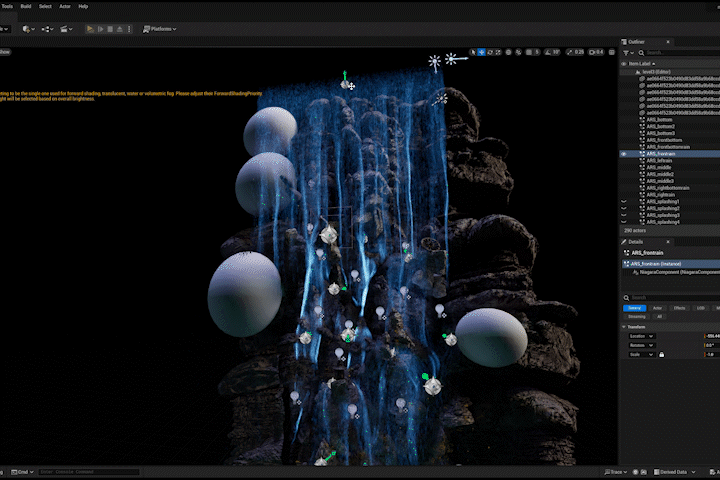Show ARS_splashing1 via its visibility icon
Image resolution: width=720 pixels, height=480 pixels.
tap(624, 202)
